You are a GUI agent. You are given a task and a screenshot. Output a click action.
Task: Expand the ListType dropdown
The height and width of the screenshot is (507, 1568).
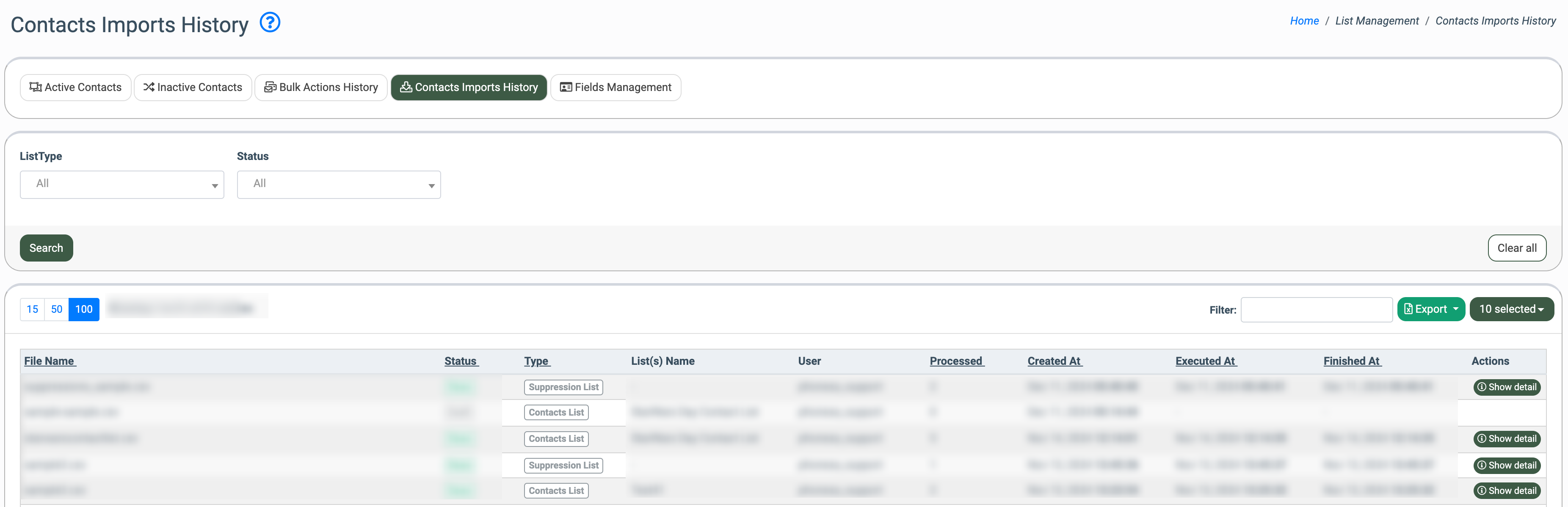(122, 185)
